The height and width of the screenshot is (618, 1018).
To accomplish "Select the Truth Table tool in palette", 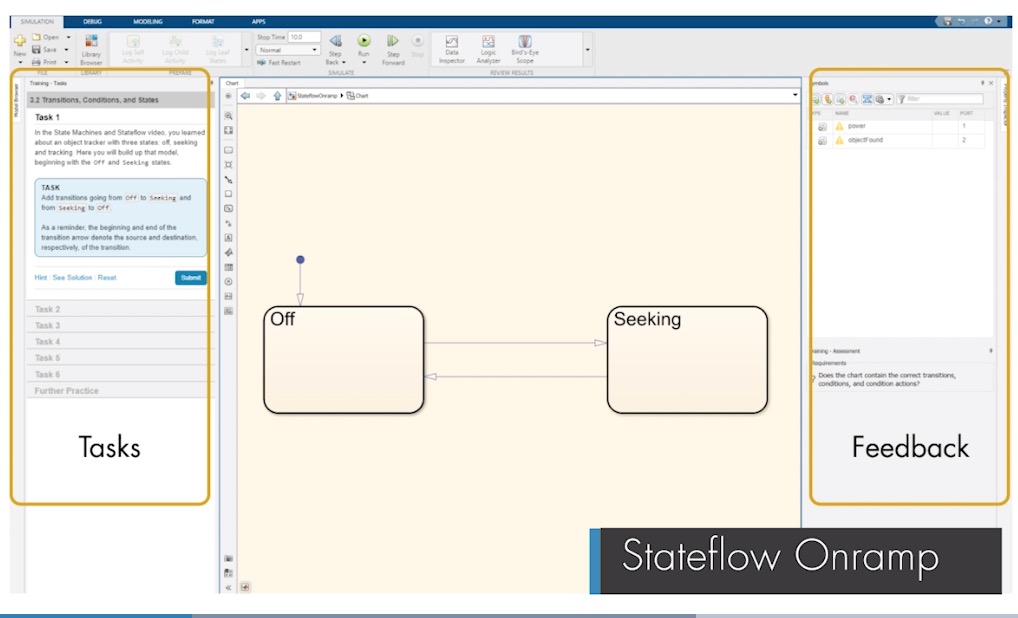I will point(229,267).
